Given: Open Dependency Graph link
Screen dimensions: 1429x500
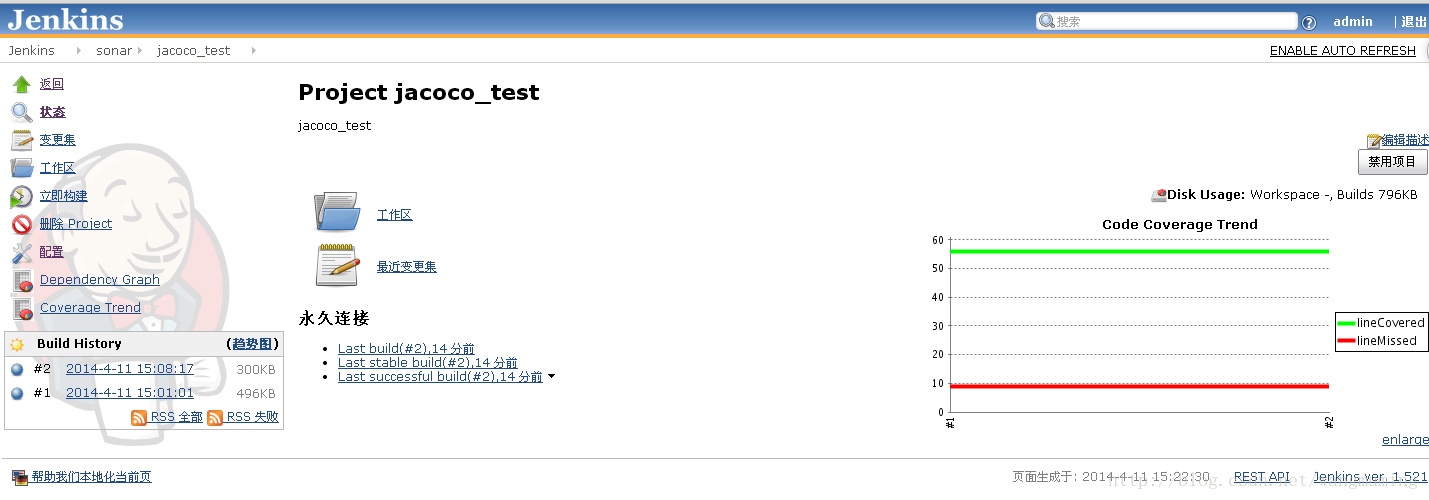Looking at the screenshot, I should (100, 280).
